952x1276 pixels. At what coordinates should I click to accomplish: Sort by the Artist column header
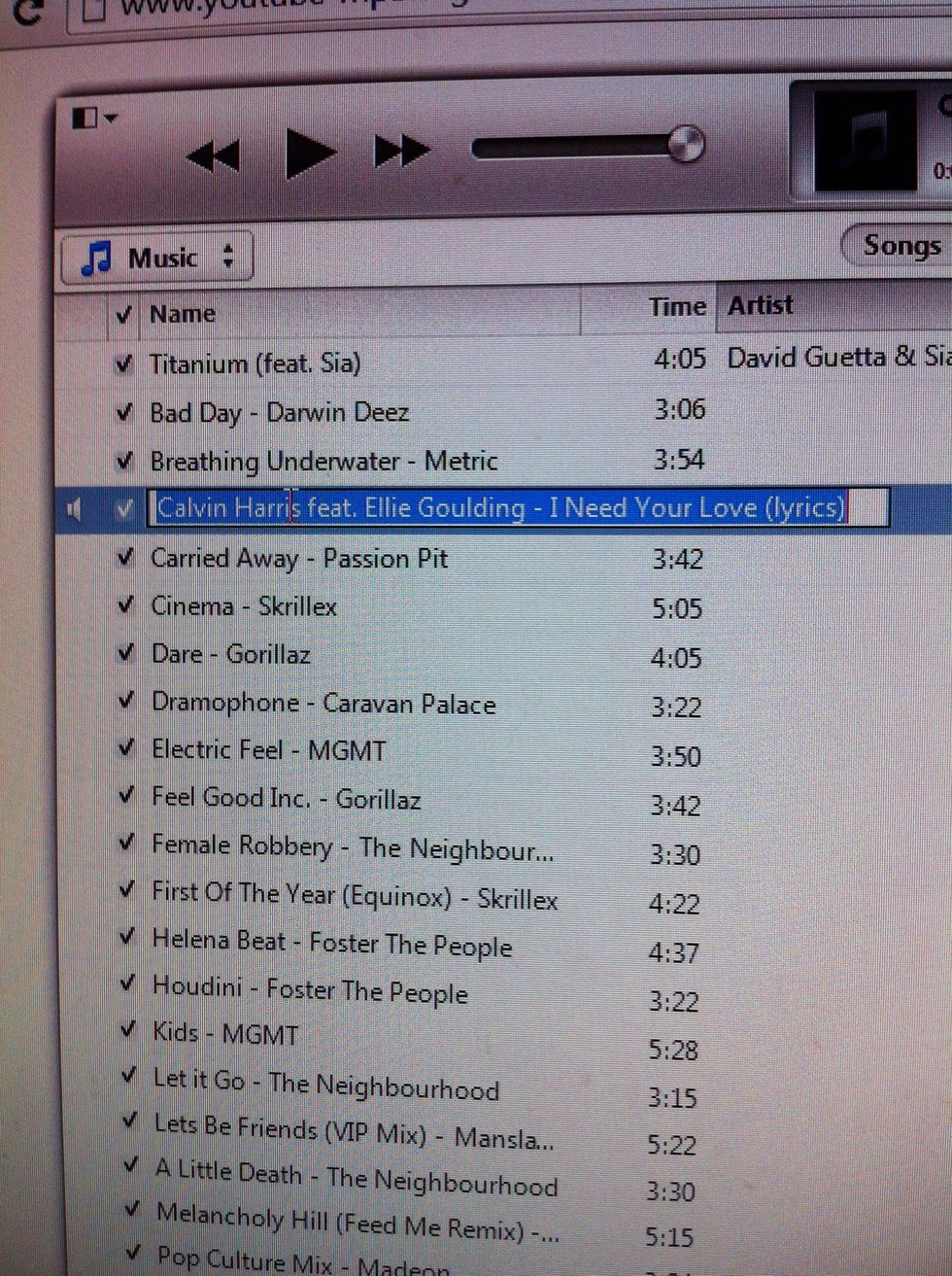click(761, 306)
